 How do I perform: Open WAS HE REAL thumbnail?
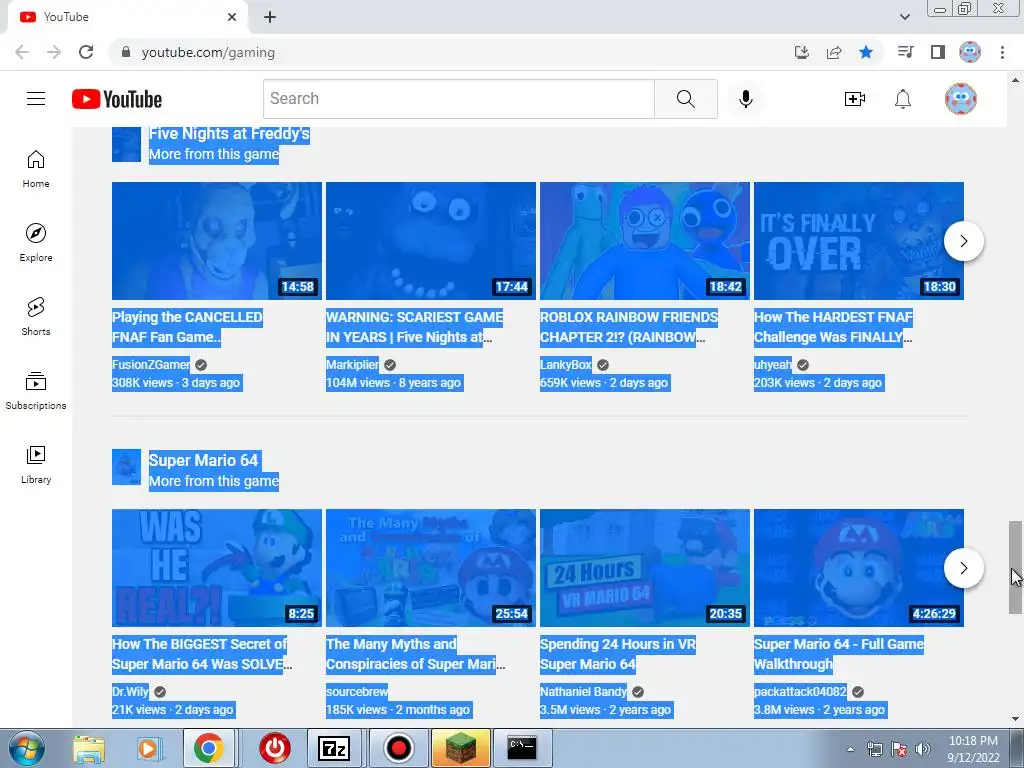tap(217, 568)
